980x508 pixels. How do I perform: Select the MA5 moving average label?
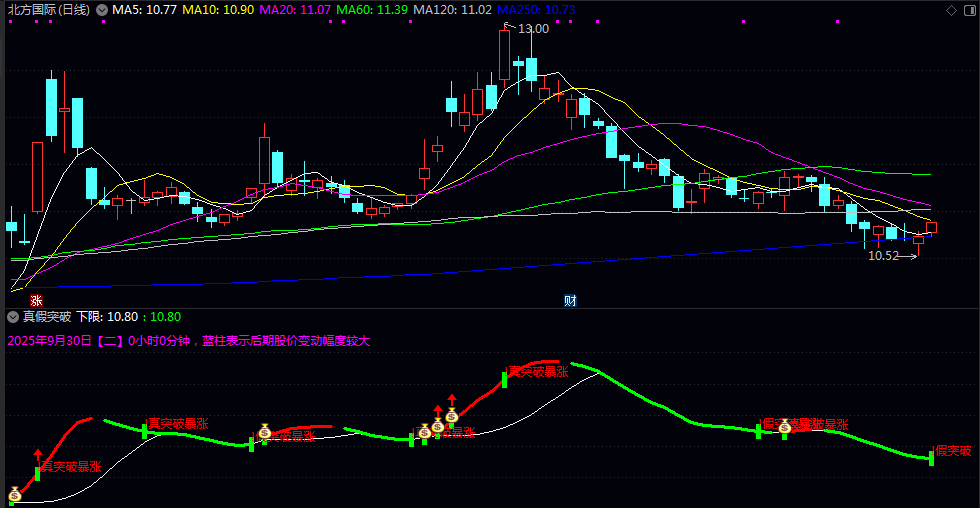point(145,10)
